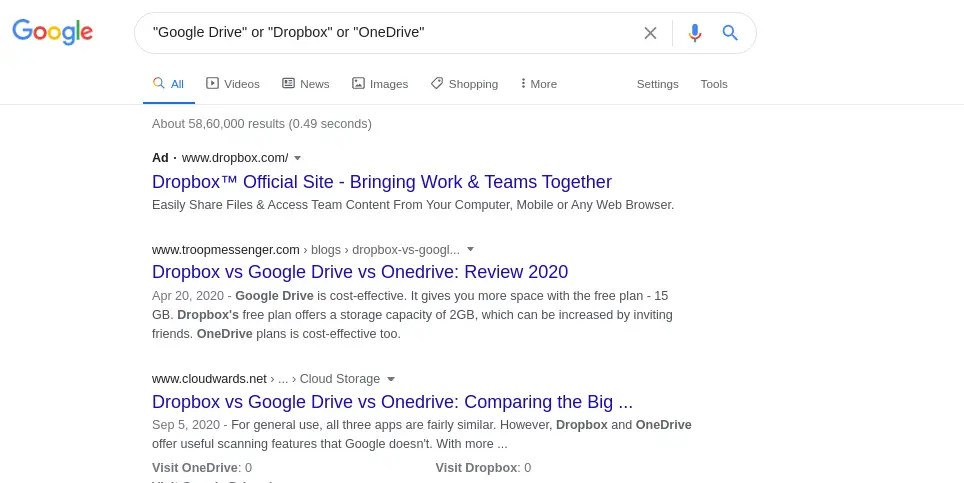Click the Visit Dropbox: 0 text
Viewport: 964px width, 483px height.
point(483,468)
